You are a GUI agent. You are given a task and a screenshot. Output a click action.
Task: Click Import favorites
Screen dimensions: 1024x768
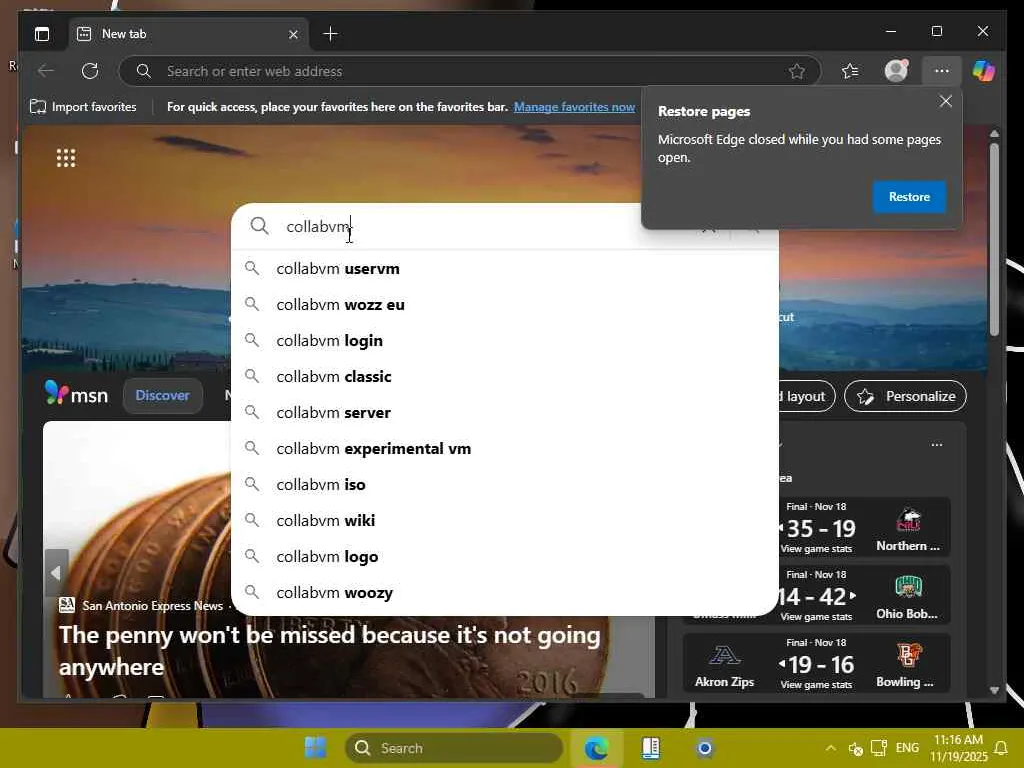(84, 106)
